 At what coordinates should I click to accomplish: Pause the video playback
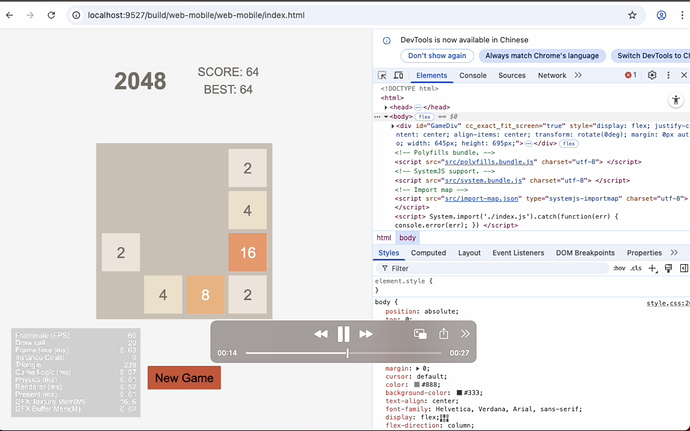pos(343,334)
